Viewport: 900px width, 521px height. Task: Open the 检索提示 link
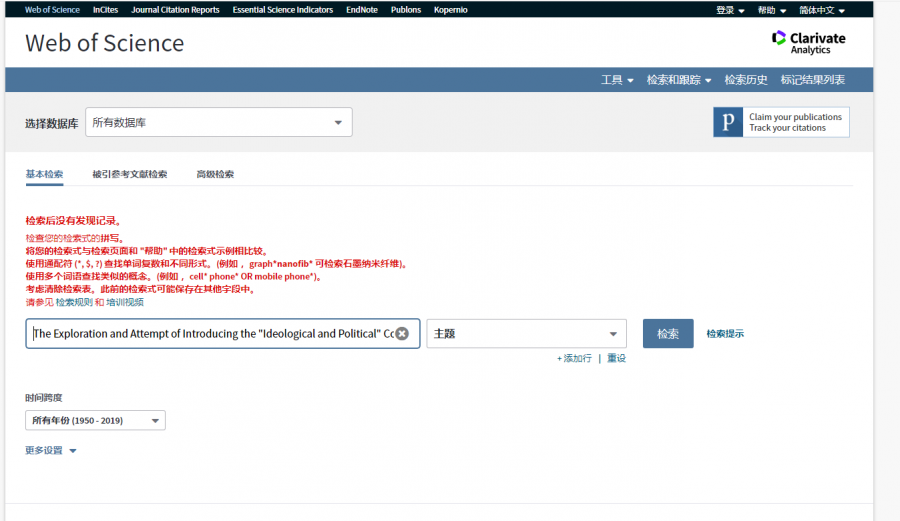(x=725, y=333)
